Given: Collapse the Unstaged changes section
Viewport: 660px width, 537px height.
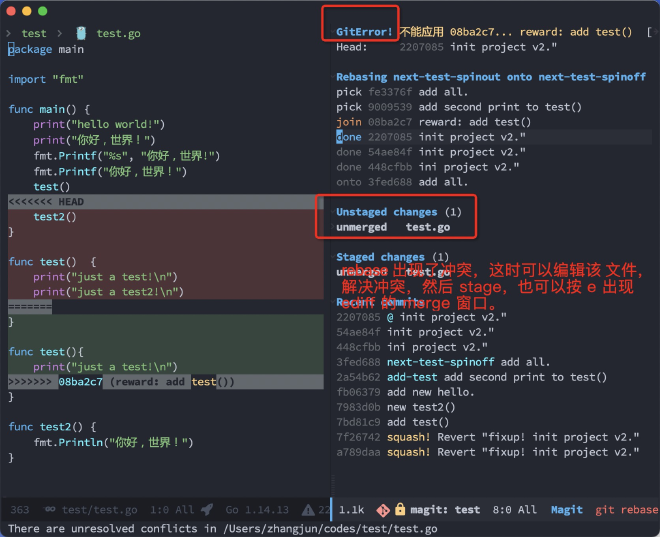Looking at the screenshot, I should 386,212.
